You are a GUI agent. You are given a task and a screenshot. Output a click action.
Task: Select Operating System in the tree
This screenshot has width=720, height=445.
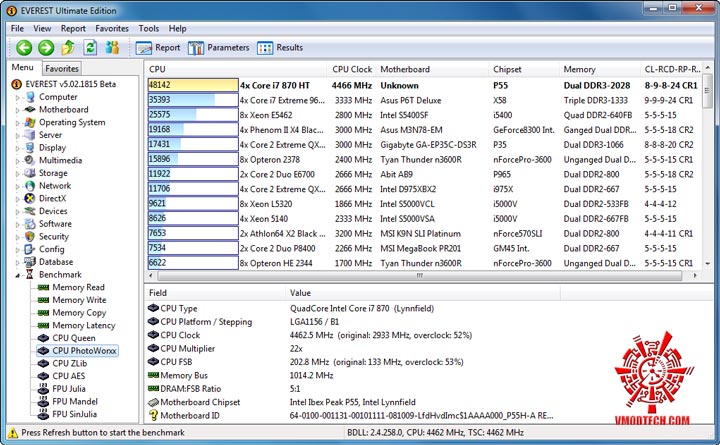point(72,122)
